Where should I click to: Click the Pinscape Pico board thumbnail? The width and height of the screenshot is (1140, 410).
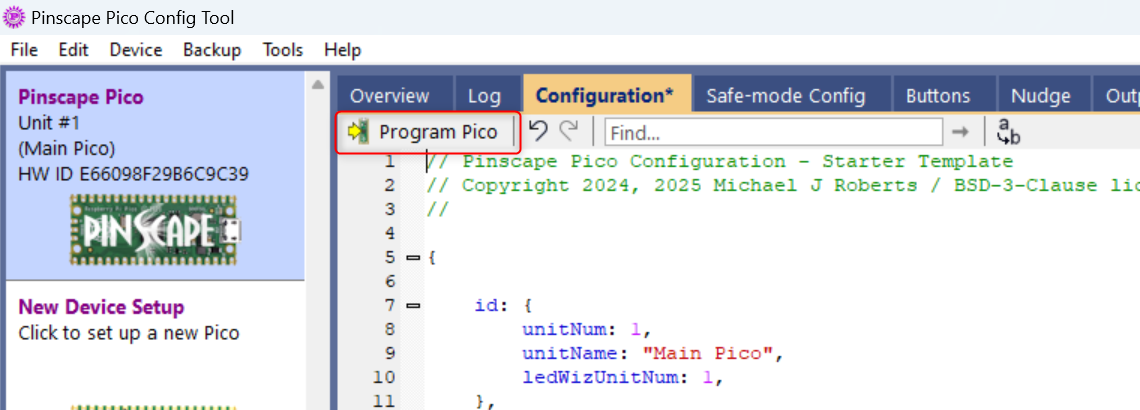point(155,229)
